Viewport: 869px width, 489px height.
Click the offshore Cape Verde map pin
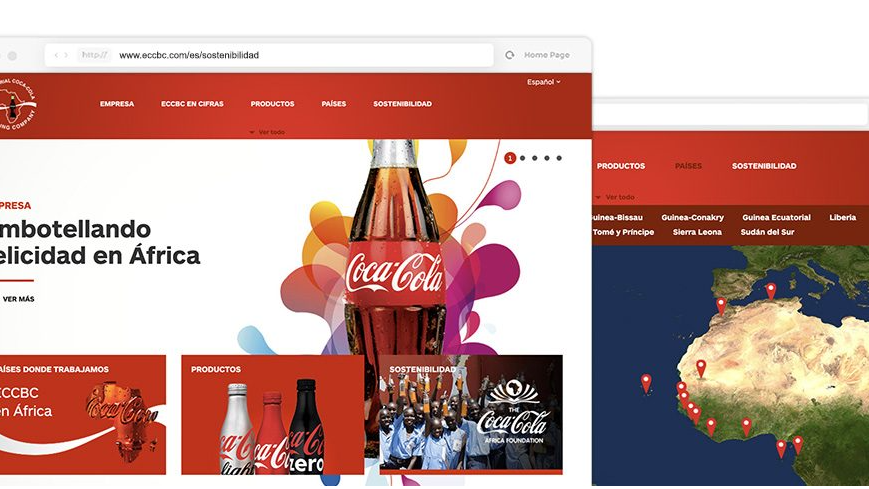tap(646, 383)
